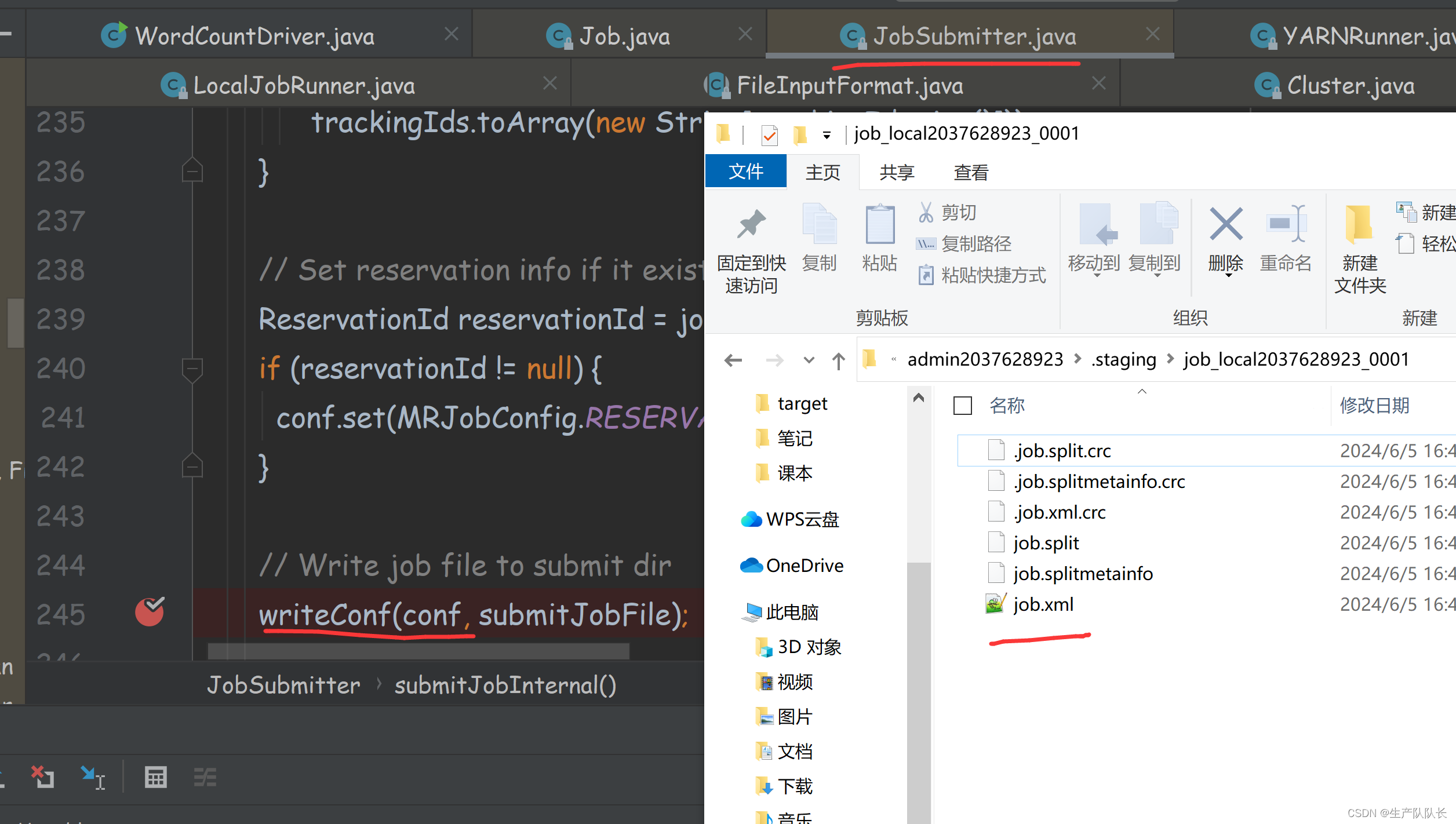Switch to the 查看 ribbon tab
The width and height of the screenshot is (1456, 824).
971,172
